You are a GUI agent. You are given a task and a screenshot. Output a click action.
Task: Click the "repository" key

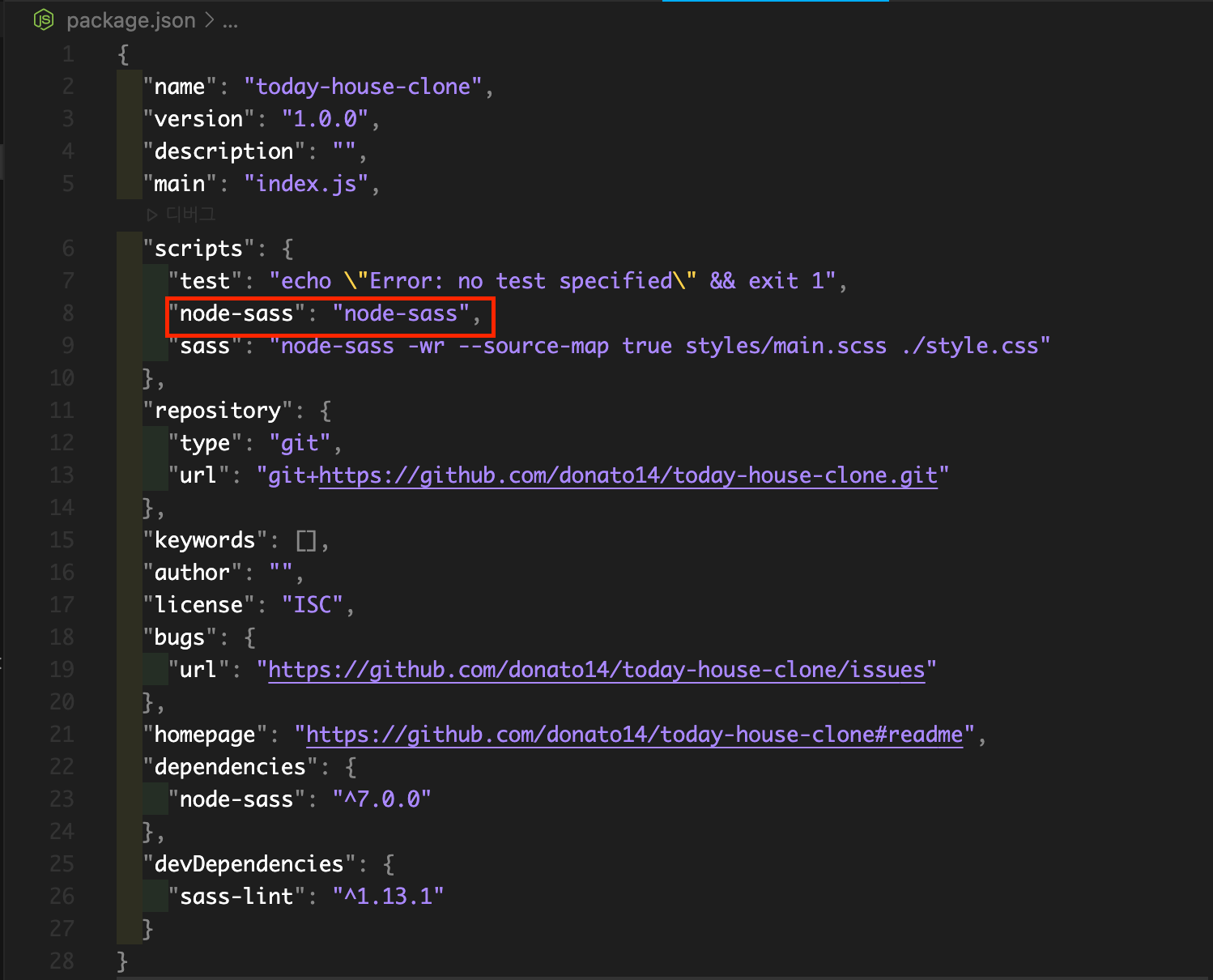point(218,411)
